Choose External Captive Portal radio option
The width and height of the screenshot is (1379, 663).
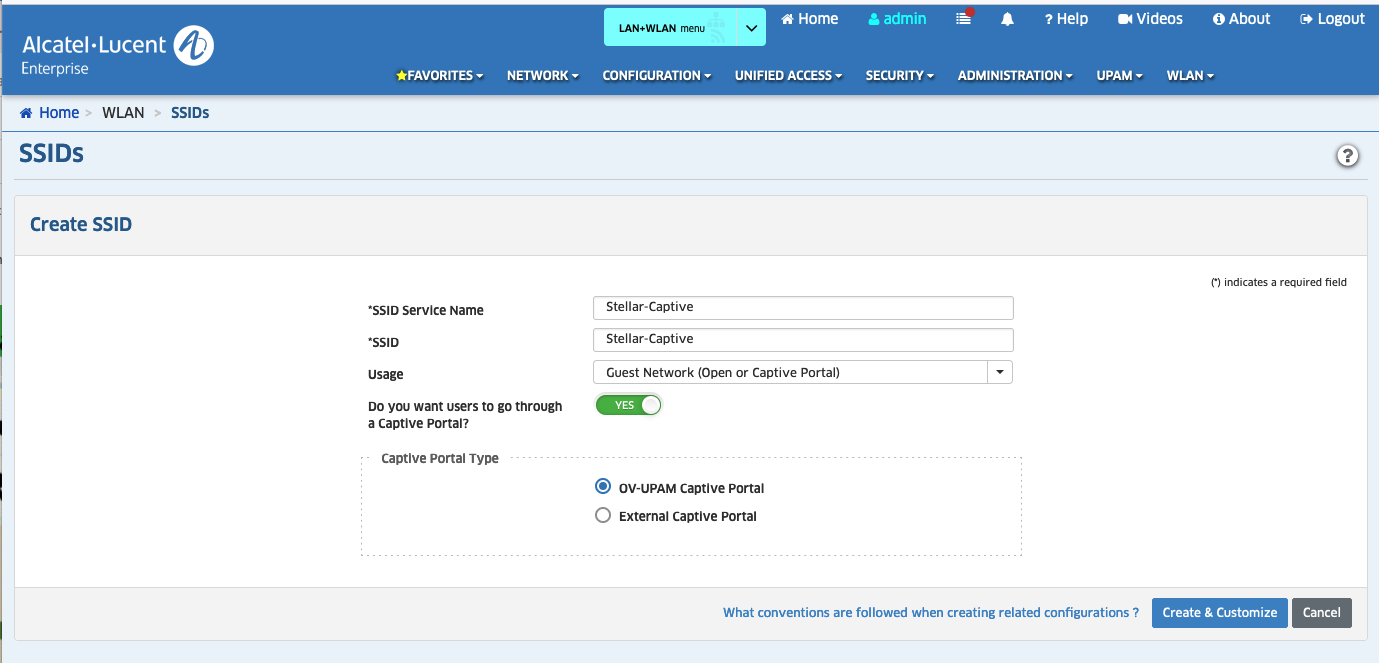tap(603, 516)
